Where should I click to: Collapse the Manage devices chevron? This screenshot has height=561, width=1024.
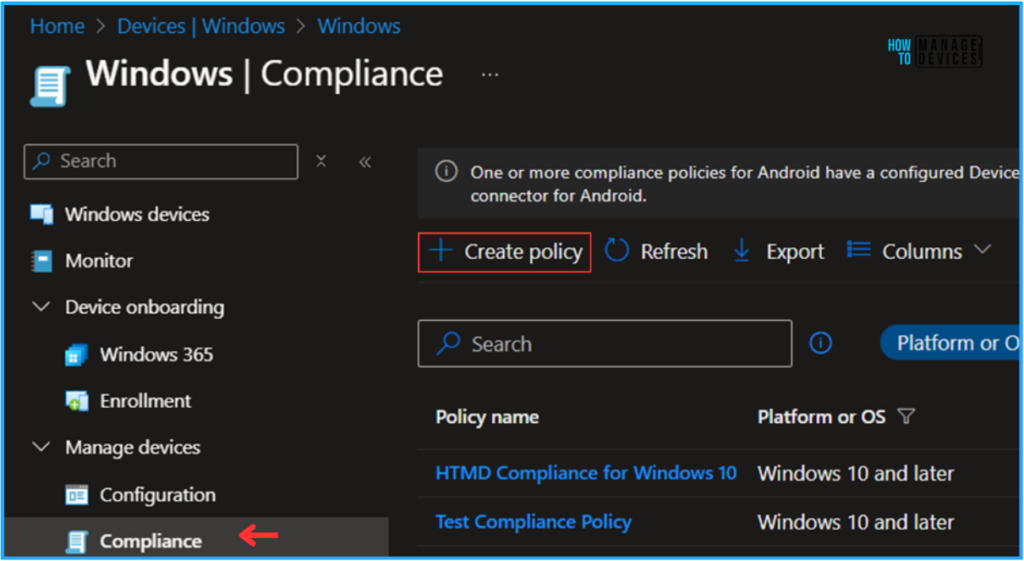pyautogui.click(x=41, y=447)
